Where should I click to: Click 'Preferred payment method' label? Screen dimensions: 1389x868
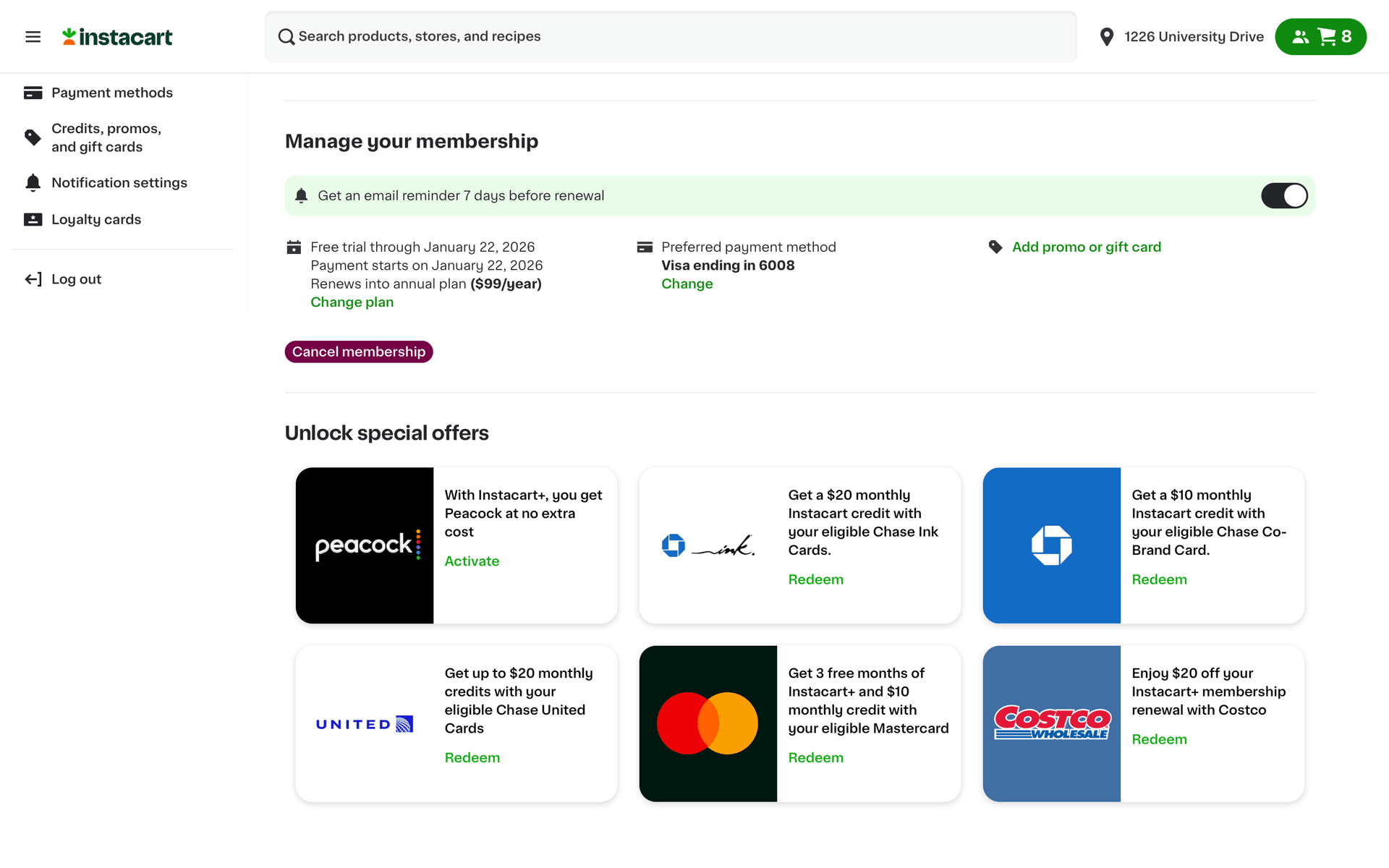(x=749, y=247)
